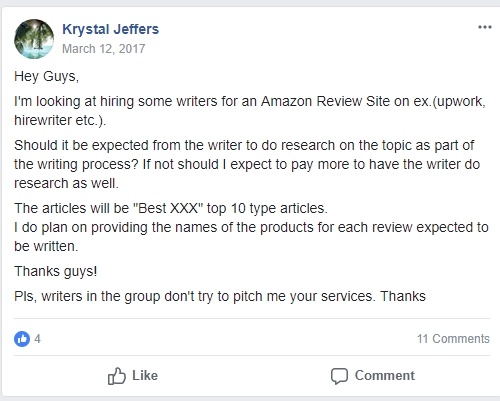Viewport: 500px width, 401px height.
Task: Click the 'Hey Guys,' greeting line
Action: click(x=46, y=77)
